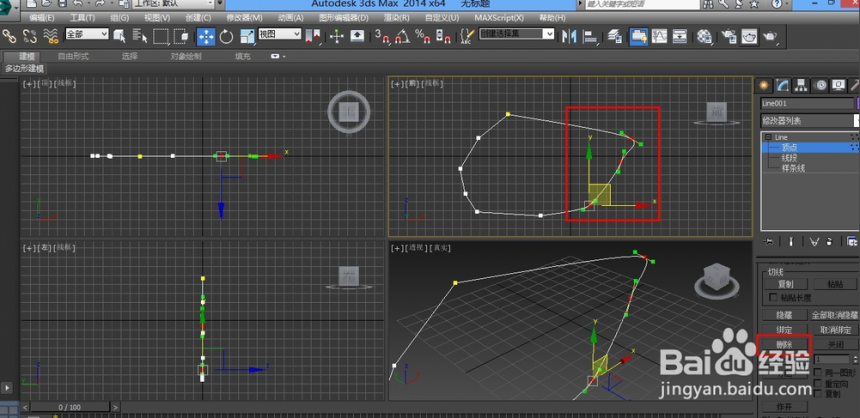Click the 隐藏 button
860x418 pixels.
click(x=784, y=315)
